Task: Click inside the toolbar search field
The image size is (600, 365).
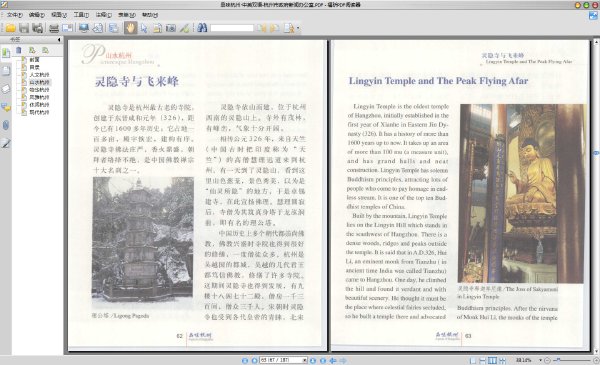Action: pos(232,28)
